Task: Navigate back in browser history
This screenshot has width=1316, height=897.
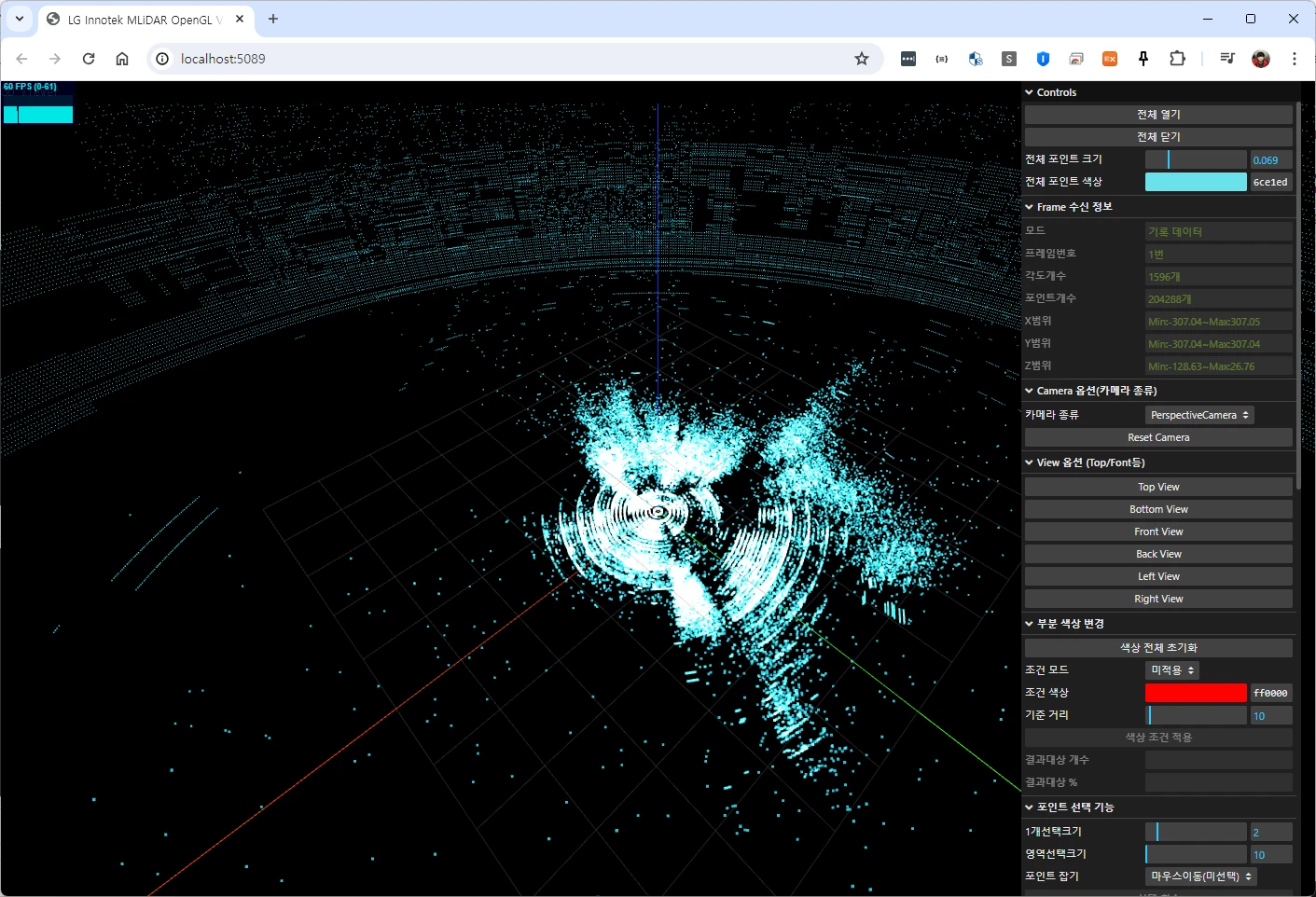Action: [x=21, y=59]
